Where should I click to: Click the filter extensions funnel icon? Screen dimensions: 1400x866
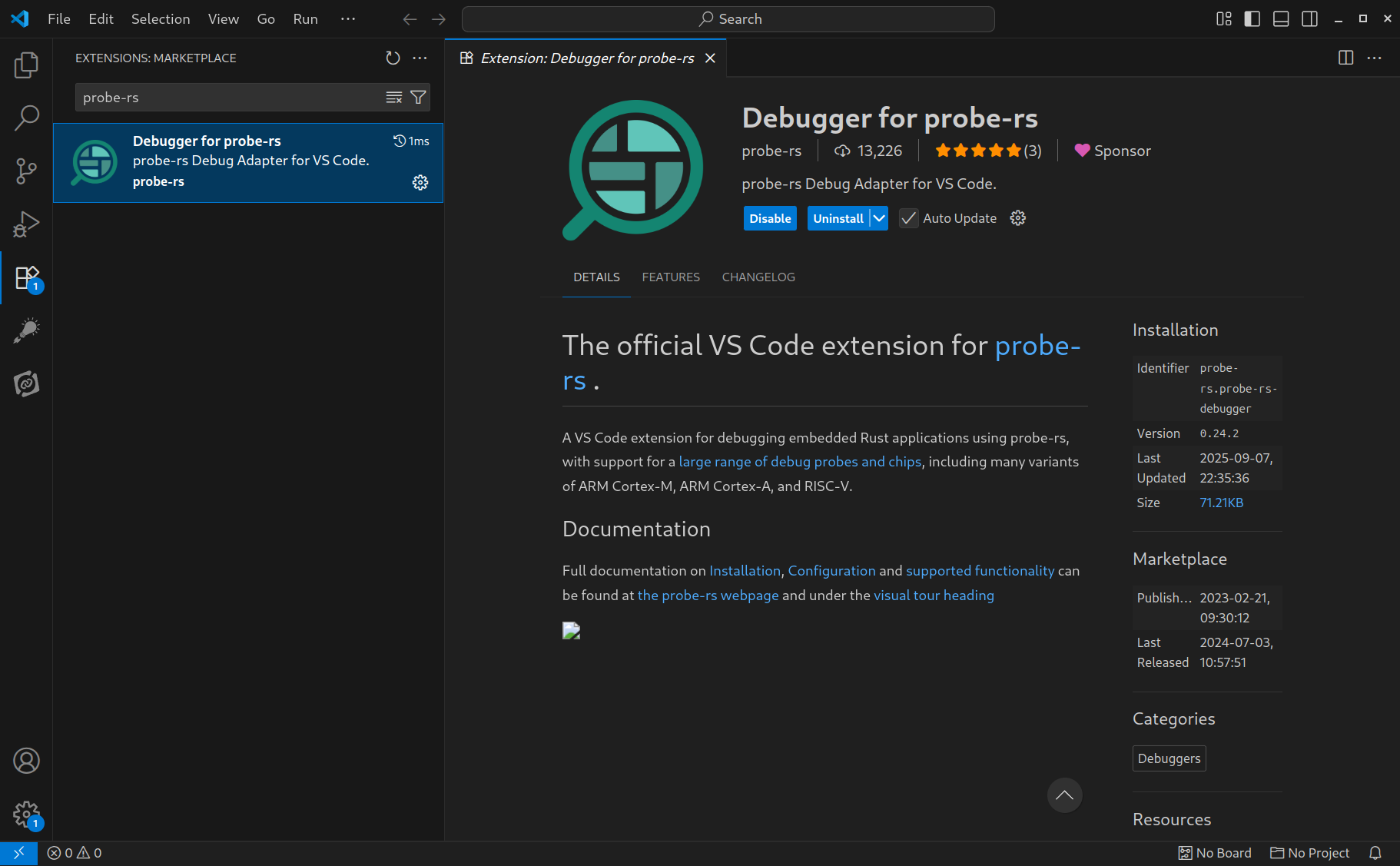point(418,98)
